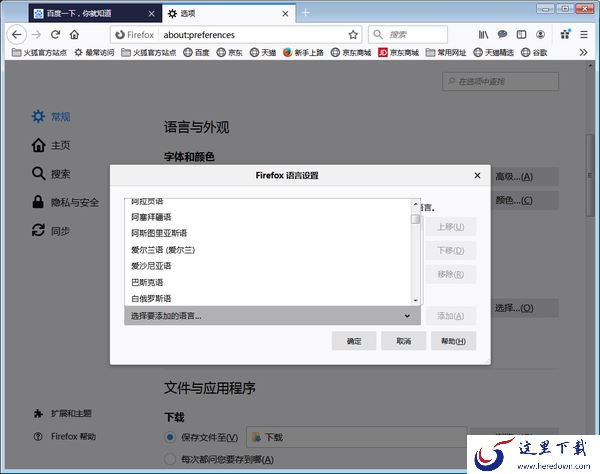600x474 pixels.
Task: Open the 天猫精选 bookmark
Action: pos(493,52)
